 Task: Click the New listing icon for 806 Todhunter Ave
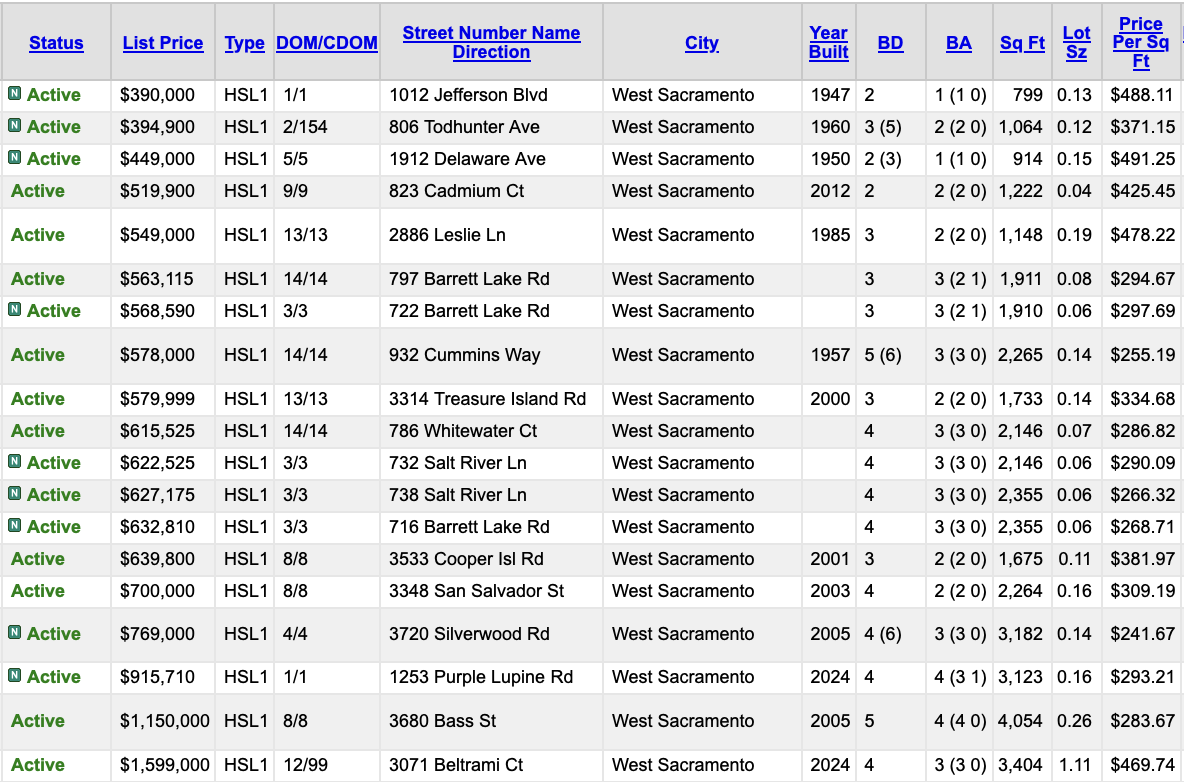[x=14, y=125]
